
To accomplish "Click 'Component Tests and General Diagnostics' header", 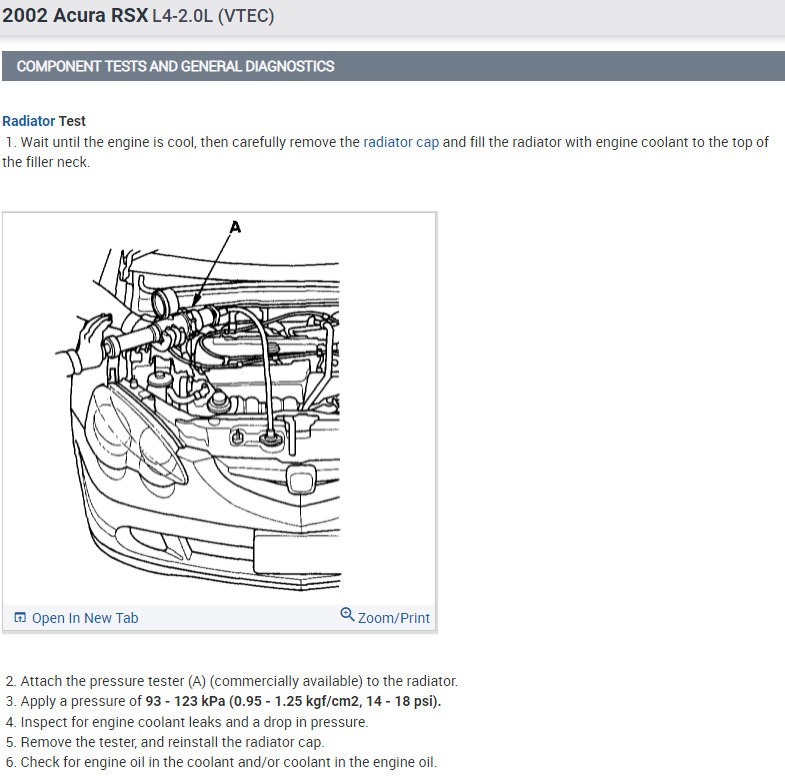I will [x=175, y=66].
